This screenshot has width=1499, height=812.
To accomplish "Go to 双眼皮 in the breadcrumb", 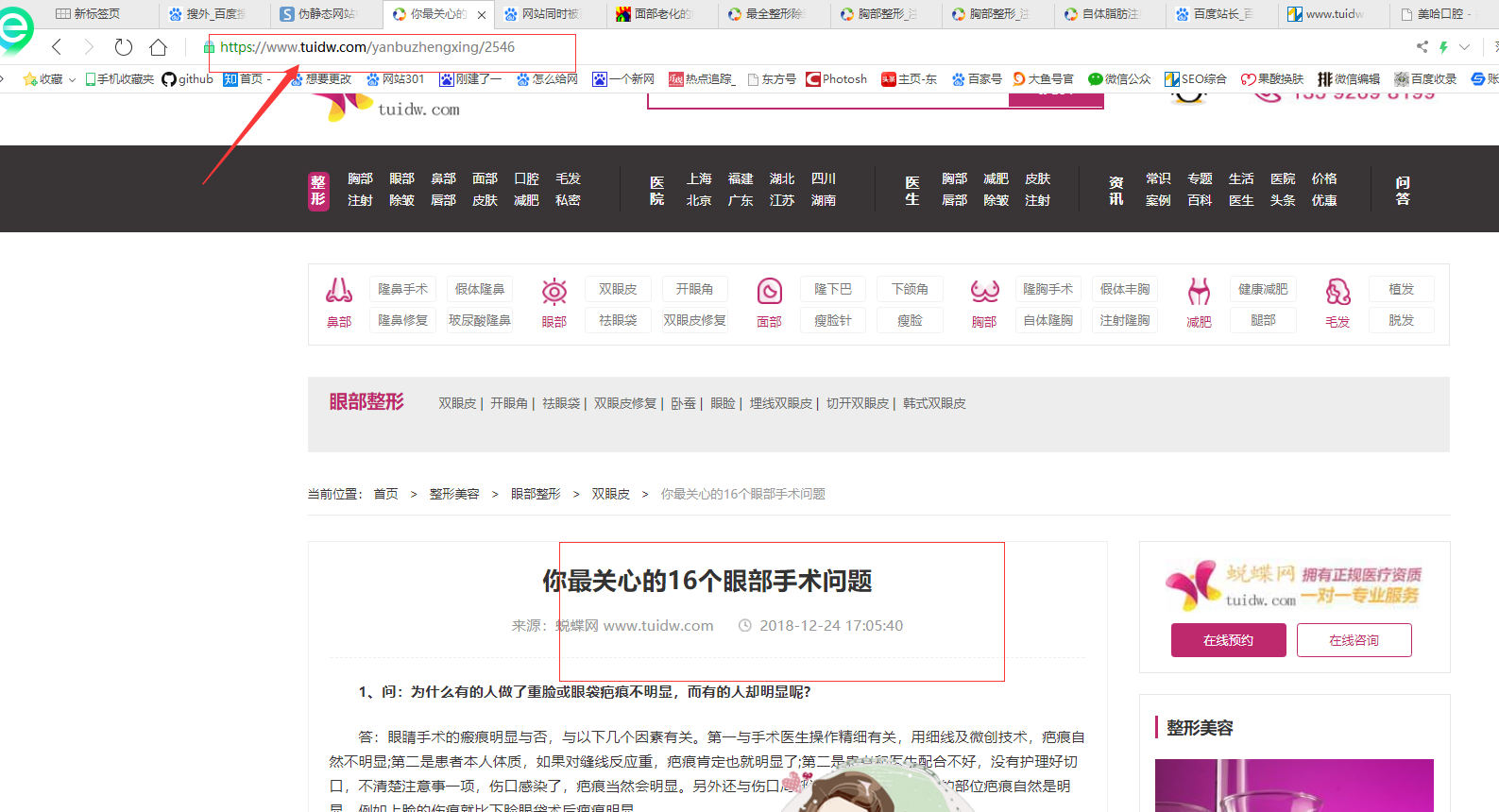I will click(x=611, y=494).
